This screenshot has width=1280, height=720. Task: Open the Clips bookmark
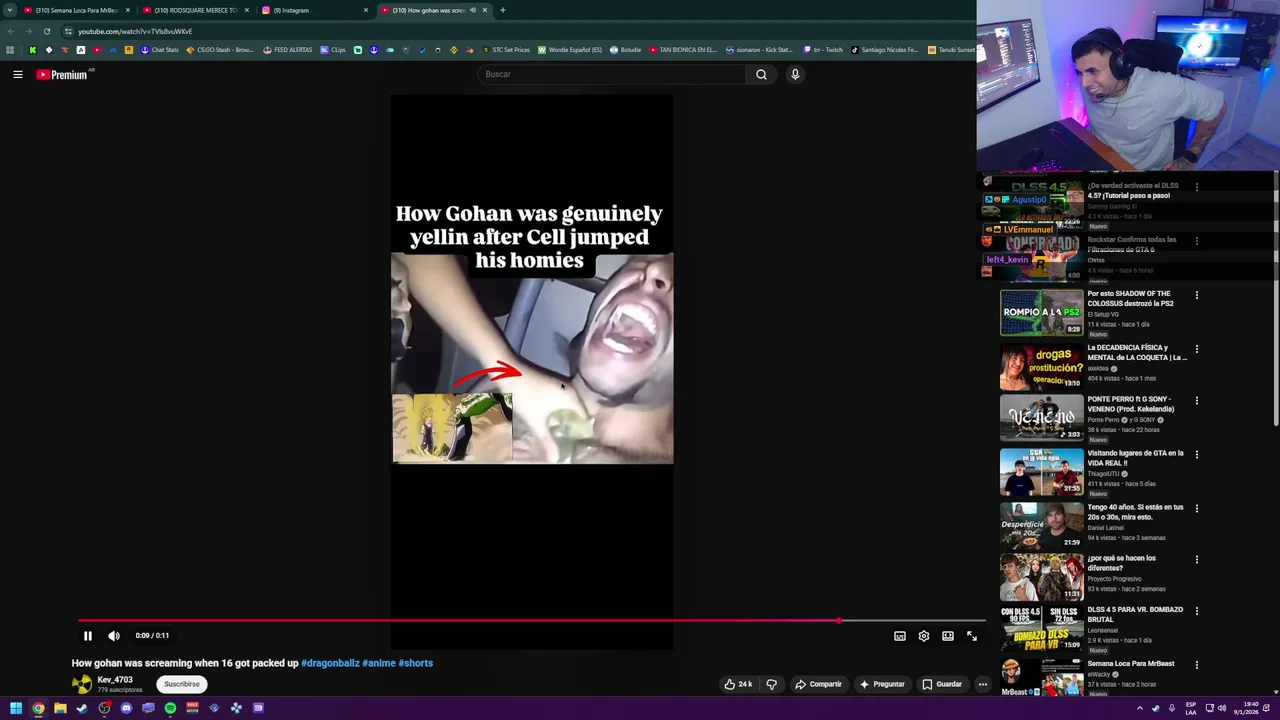[x=333, y=50]
